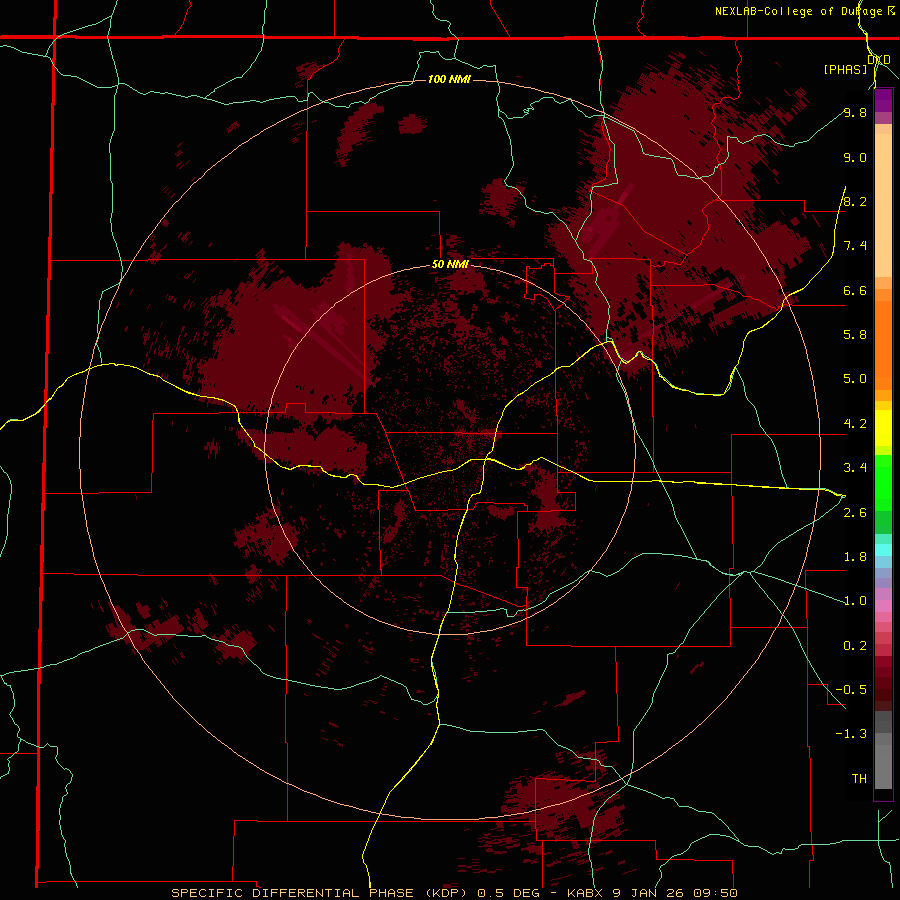
Task: Click the TH threshold label in legend
Action: point(859,778)
